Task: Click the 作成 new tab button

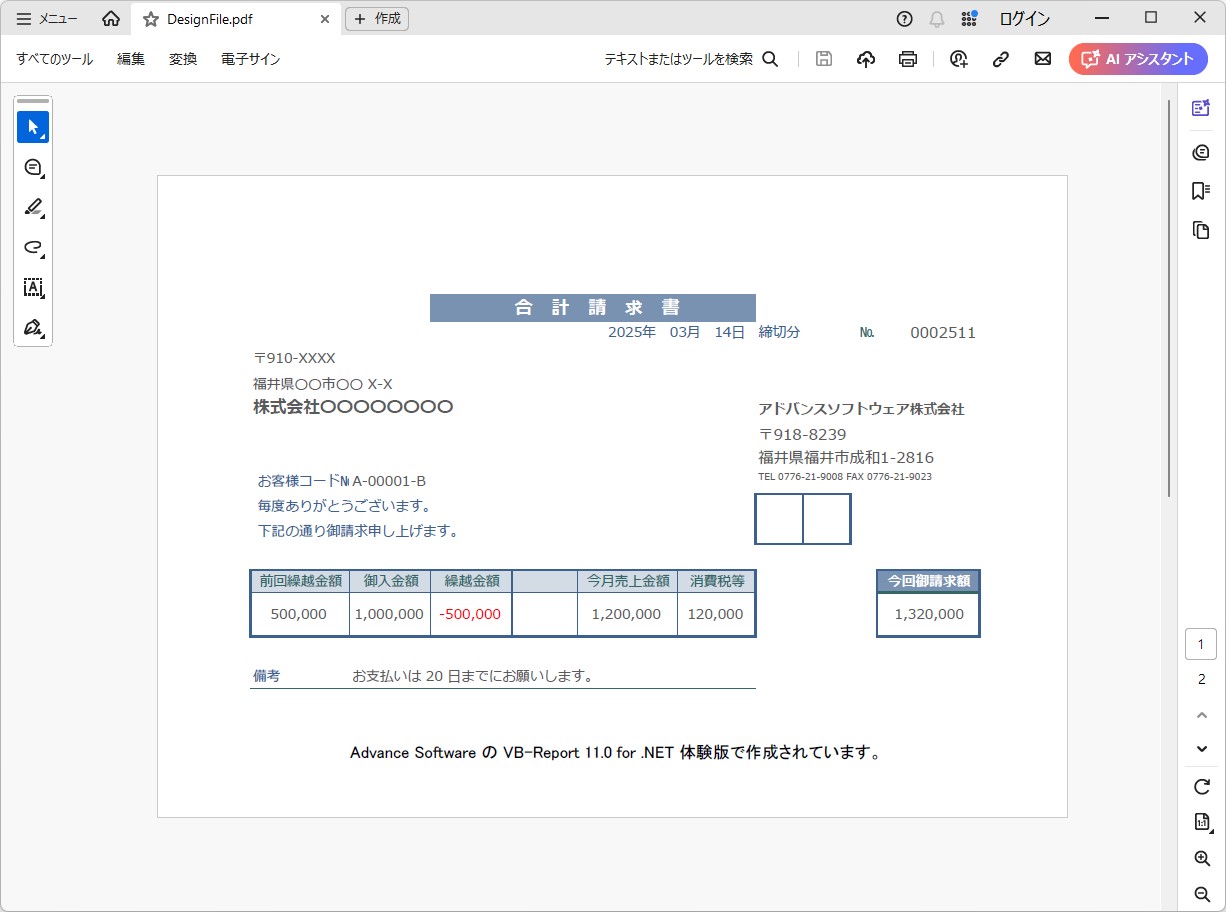Action: [x=377, y=19]
